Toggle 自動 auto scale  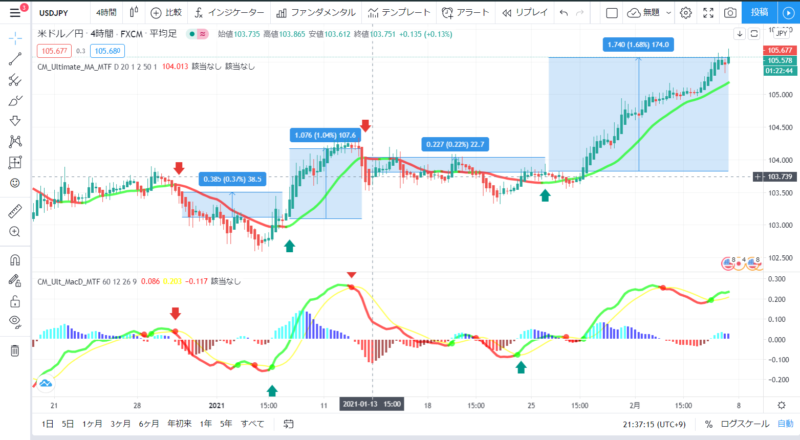[785, 424]
